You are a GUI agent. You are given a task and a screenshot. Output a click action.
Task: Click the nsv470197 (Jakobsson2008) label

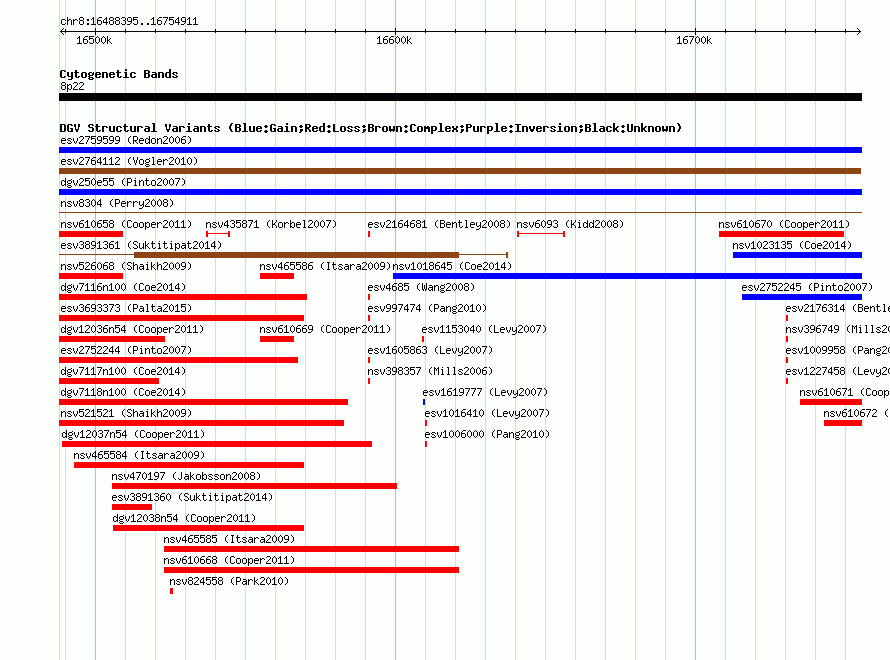click(186, 476)
